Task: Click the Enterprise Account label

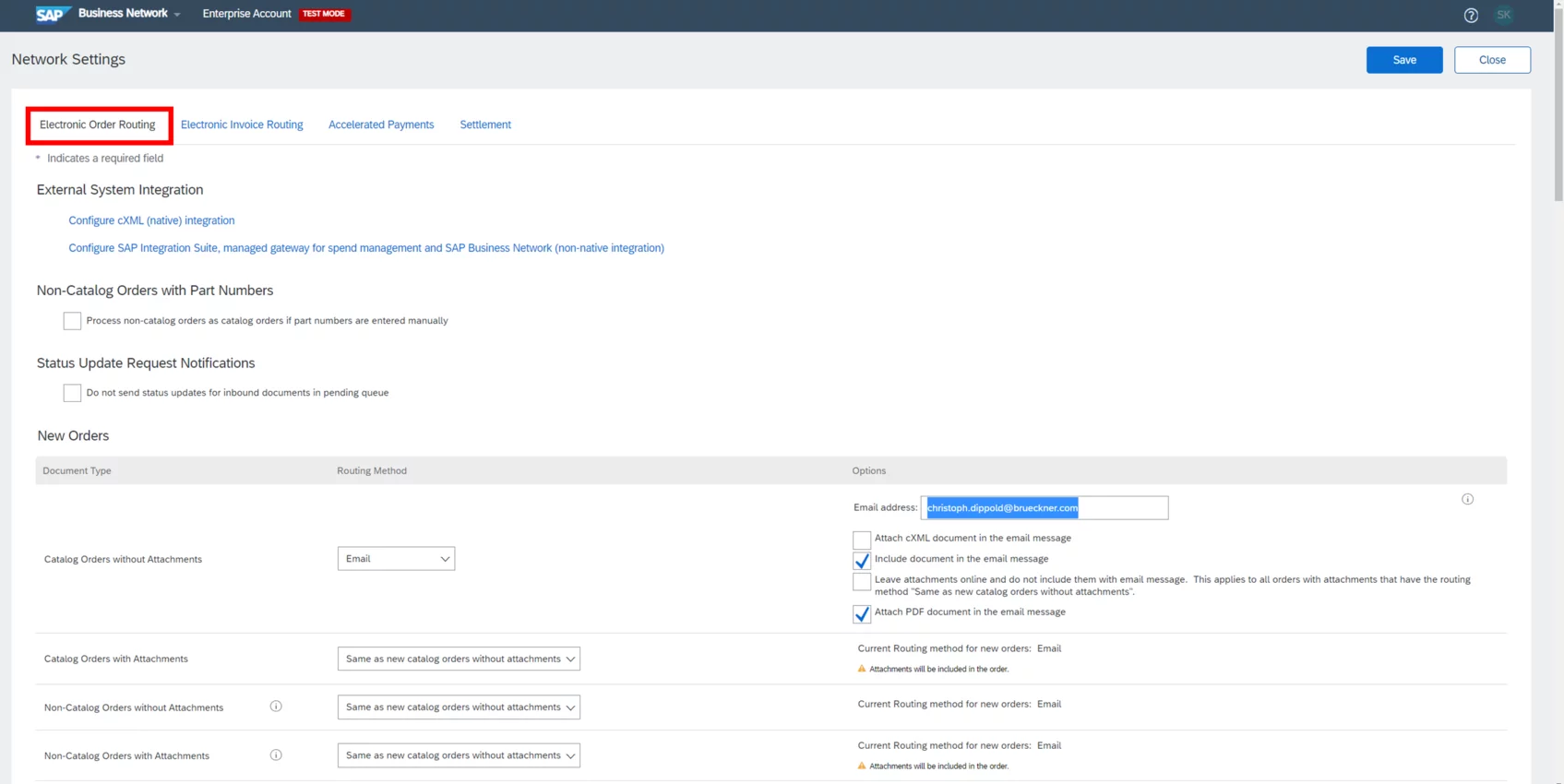Action: [246, 14]
